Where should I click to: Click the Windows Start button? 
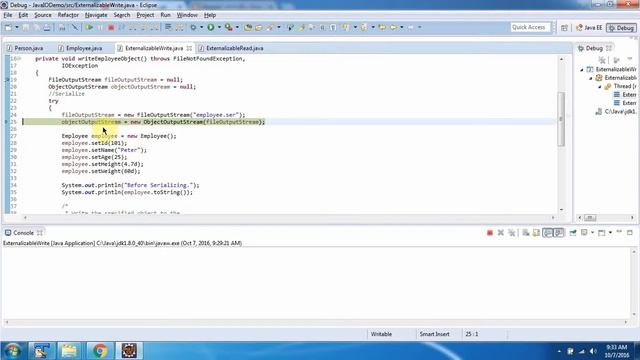coord(13,351)
